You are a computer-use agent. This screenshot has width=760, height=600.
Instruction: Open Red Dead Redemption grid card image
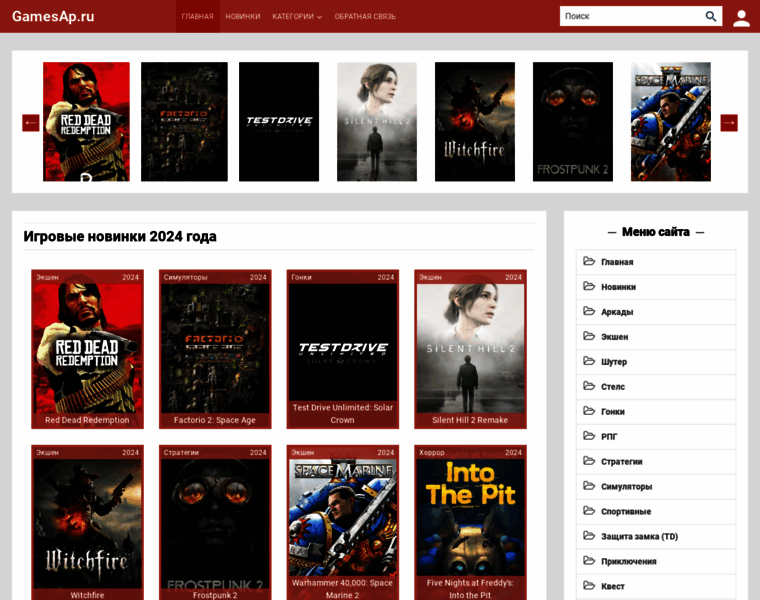[x=87, y=348]
